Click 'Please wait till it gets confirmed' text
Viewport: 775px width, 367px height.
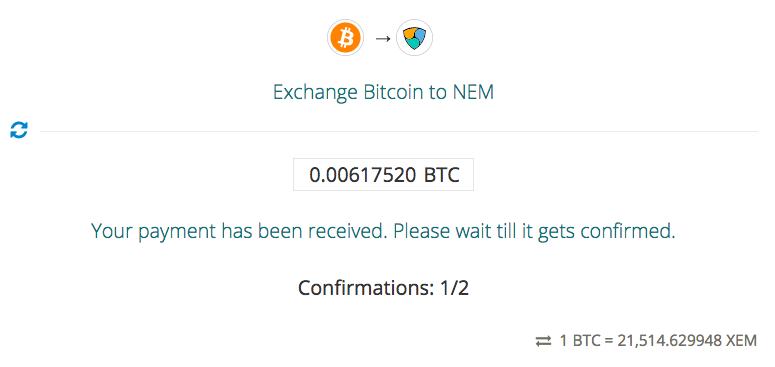534,231
